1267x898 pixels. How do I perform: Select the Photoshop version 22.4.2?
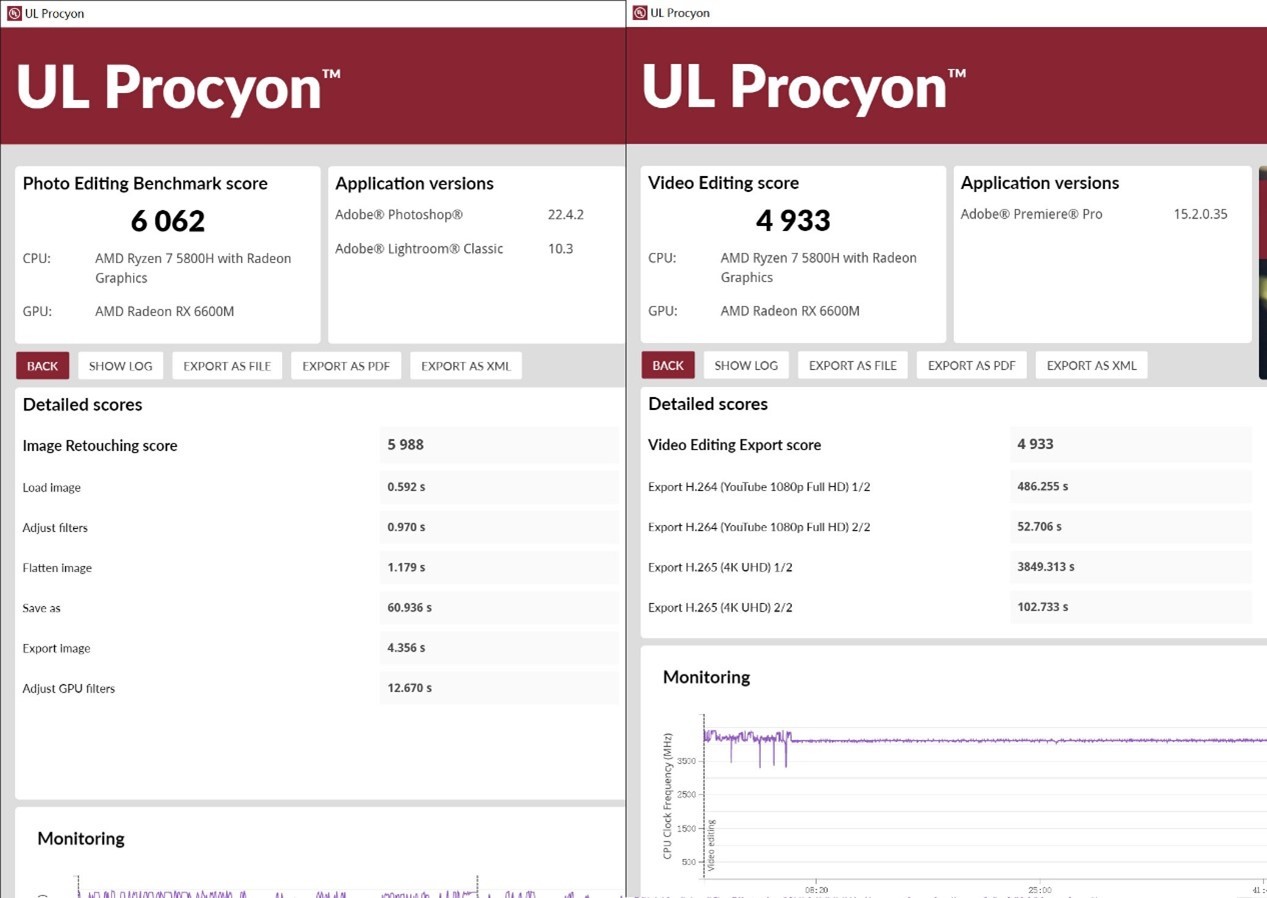click(566, 215)
